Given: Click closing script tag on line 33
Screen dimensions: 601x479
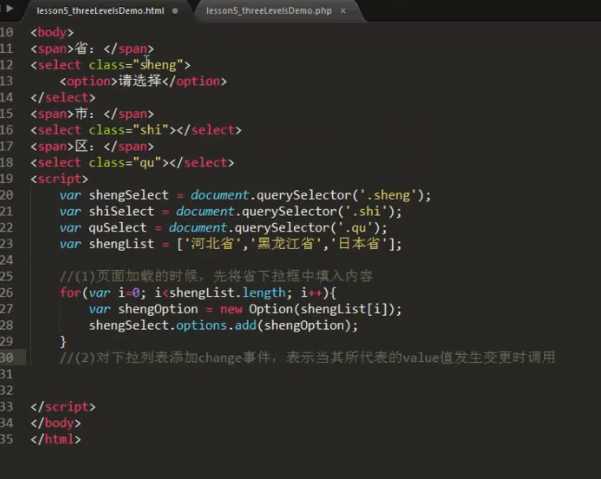Looking at the screenshot, I should click(63, 407).
